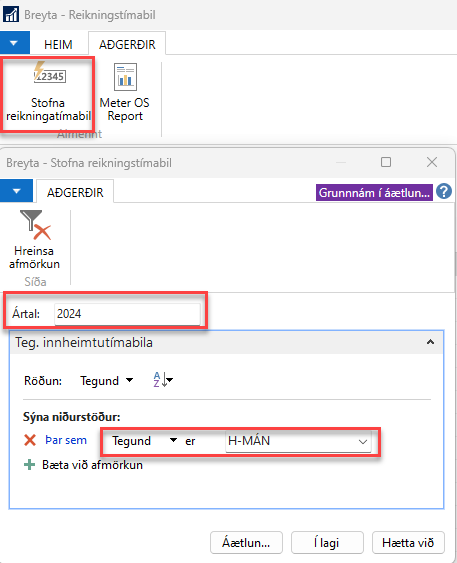Expand the Röðun Tegund dropdown

pos(107,381)
